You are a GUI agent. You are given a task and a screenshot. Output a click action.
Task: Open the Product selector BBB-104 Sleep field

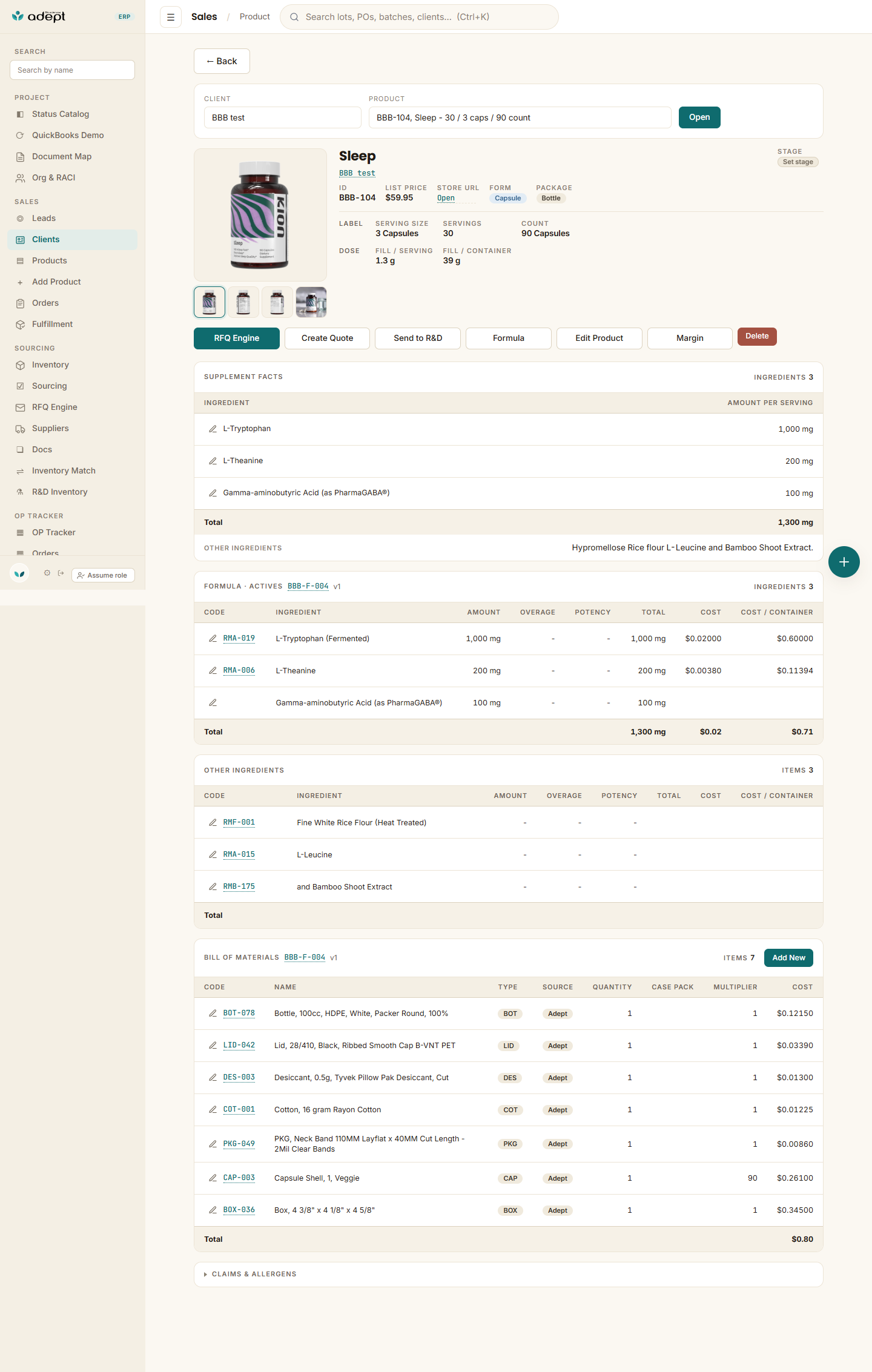(520, 117)
